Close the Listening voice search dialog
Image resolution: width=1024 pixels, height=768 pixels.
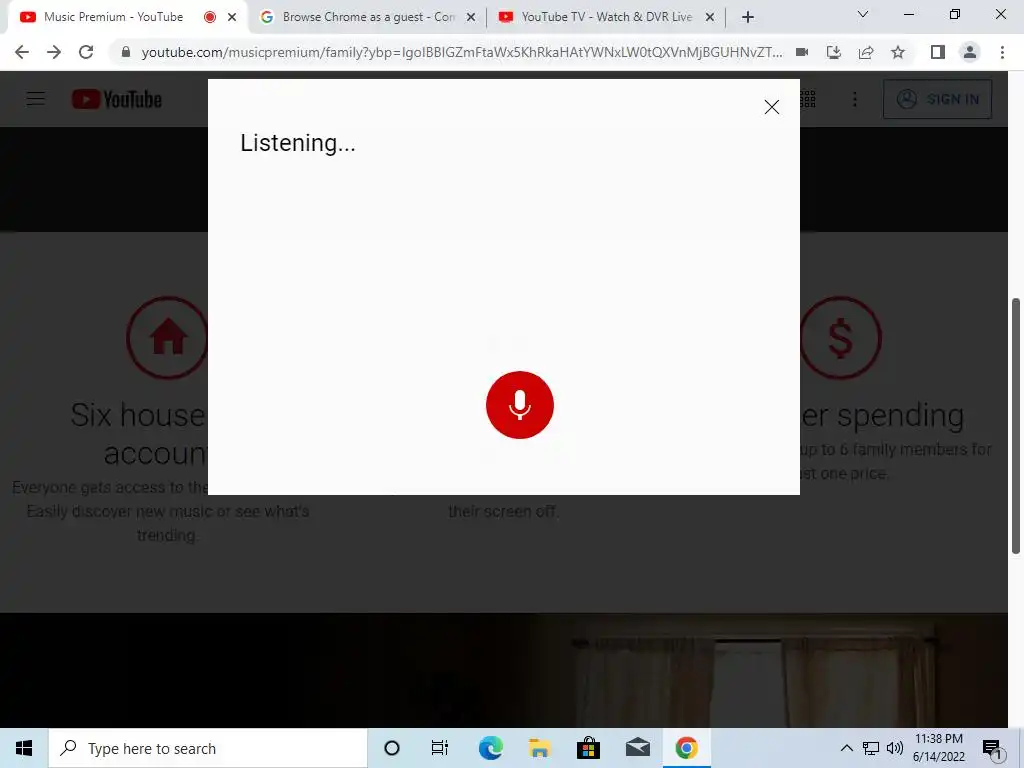[771, 107]
